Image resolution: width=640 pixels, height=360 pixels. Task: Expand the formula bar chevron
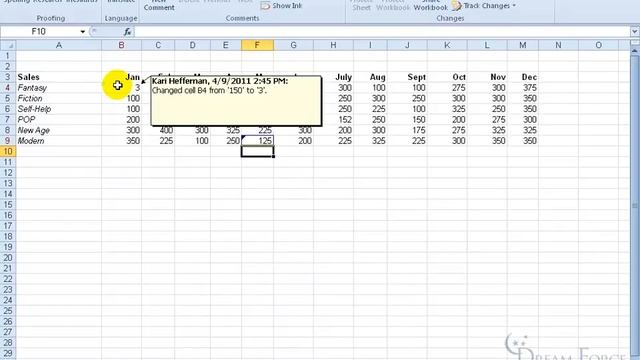(x=634, y=31)
